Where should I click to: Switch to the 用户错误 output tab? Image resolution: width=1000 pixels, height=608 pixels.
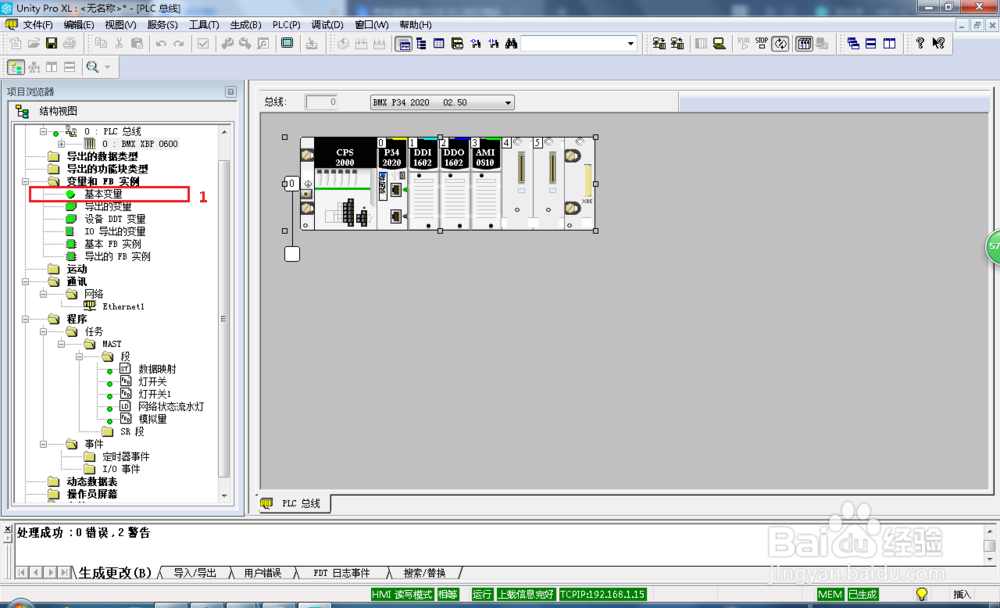[263, 573]
